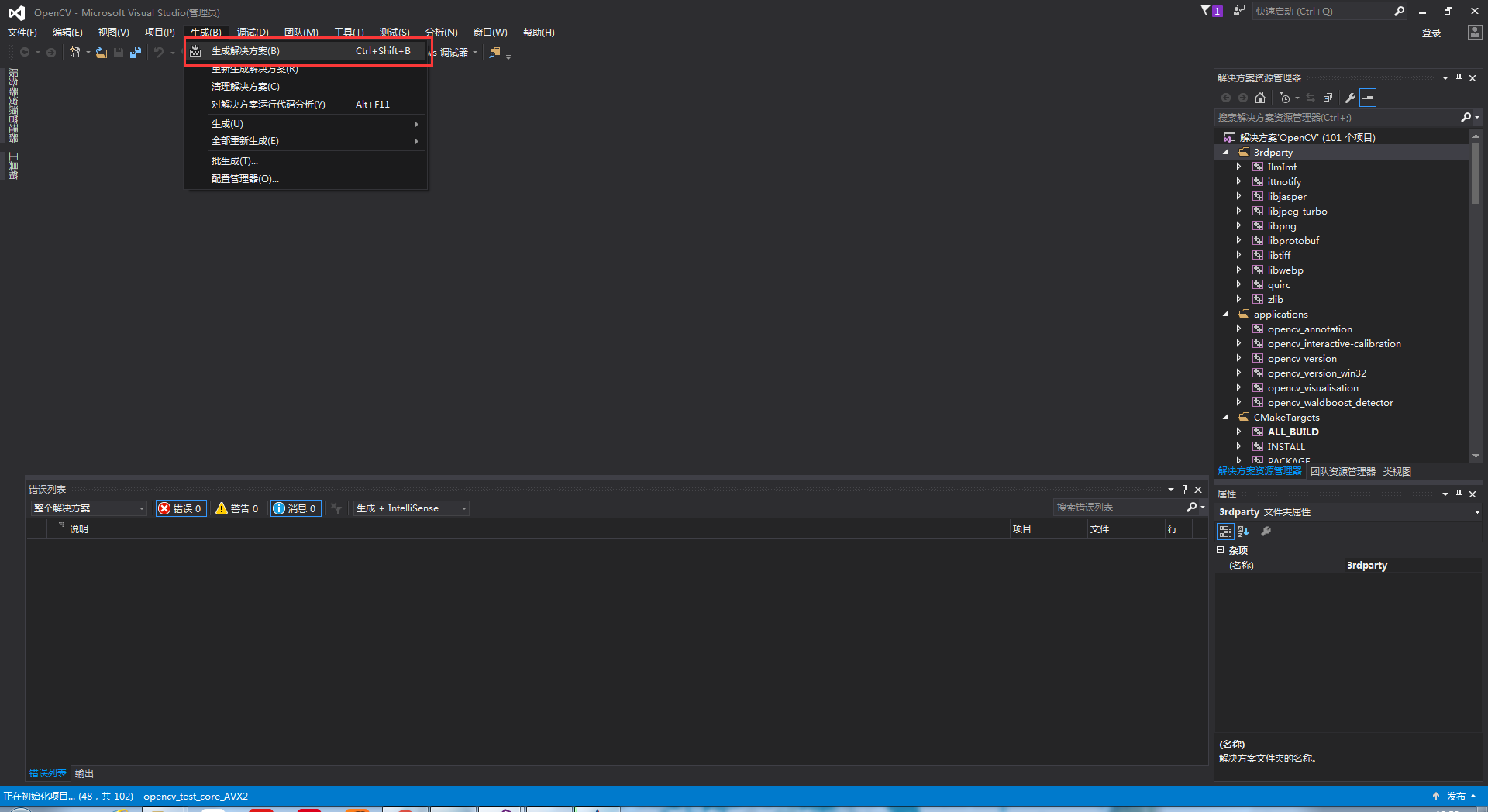Toggle the 警告 filter in the error list

(x=237, y=508)
